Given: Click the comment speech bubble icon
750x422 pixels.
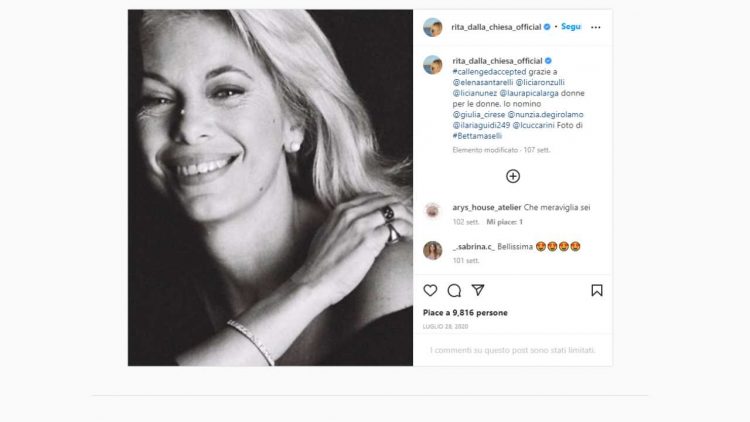Looking at the screenshot, I should pos(454,290).
